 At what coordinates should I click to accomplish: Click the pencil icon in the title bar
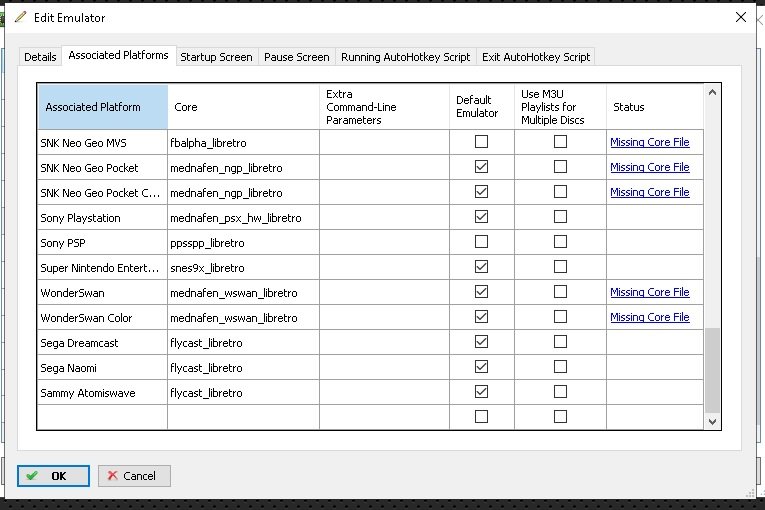[20, 17]
